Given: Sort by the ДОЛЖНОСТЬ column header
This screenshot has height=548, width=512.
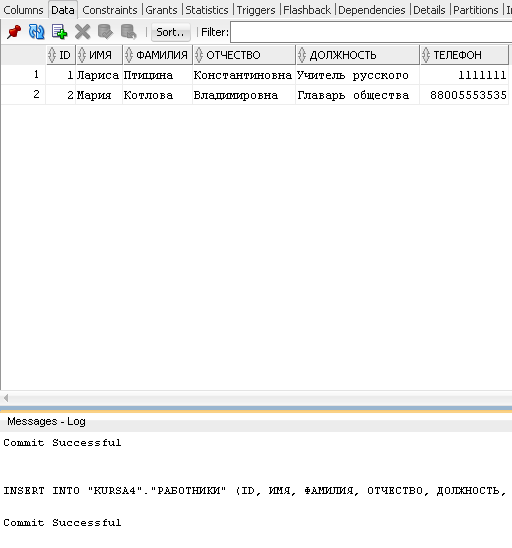Looking at the screenshot, I should 358,55.
